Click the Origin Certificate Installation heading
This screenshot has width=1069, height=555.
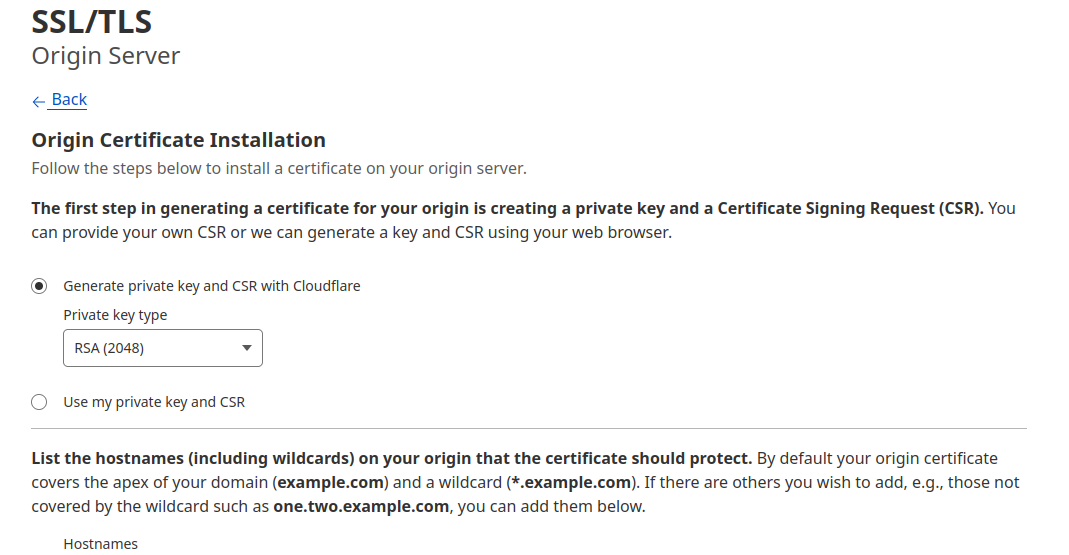click(x=179, y=140)
